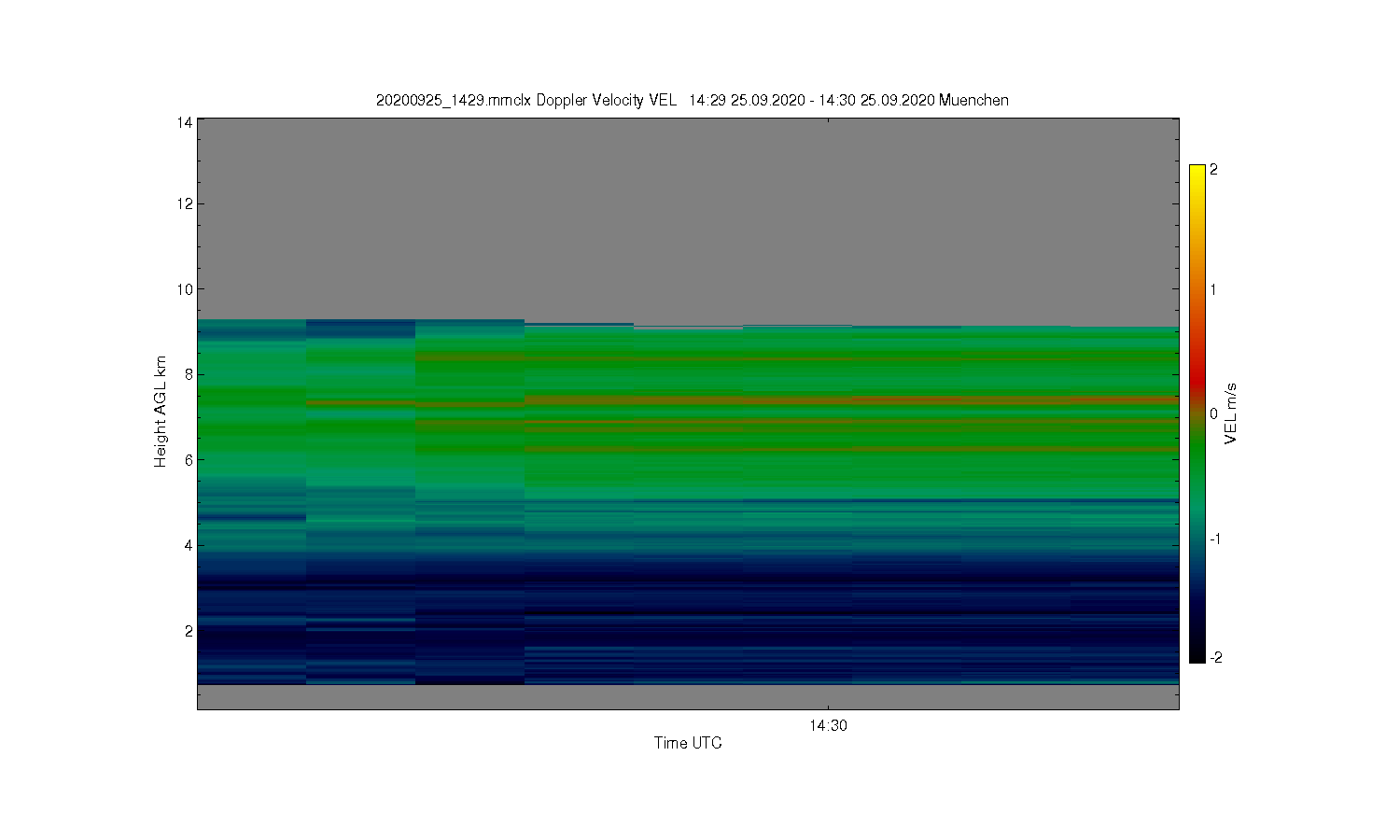
Task: Click the Time UTC axis label
Action: [688, 743]
